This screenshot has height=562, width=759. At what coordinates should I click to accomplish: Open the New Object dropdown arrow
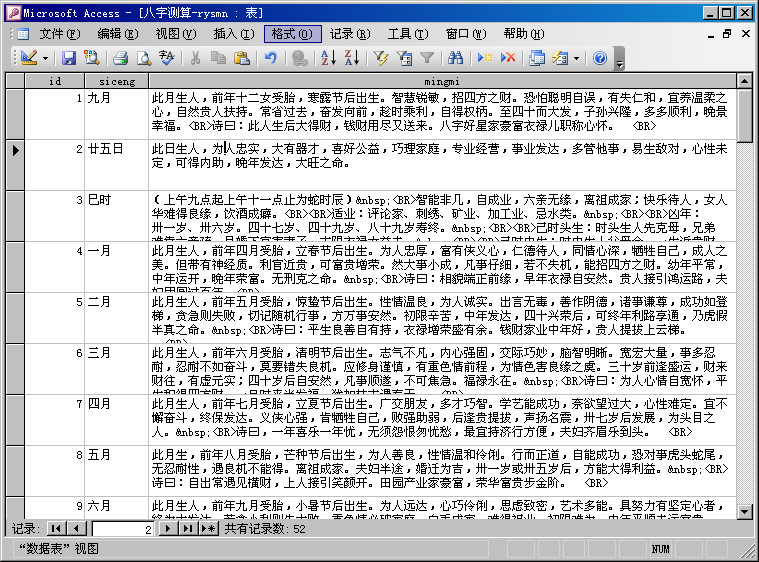pos(577,59)
